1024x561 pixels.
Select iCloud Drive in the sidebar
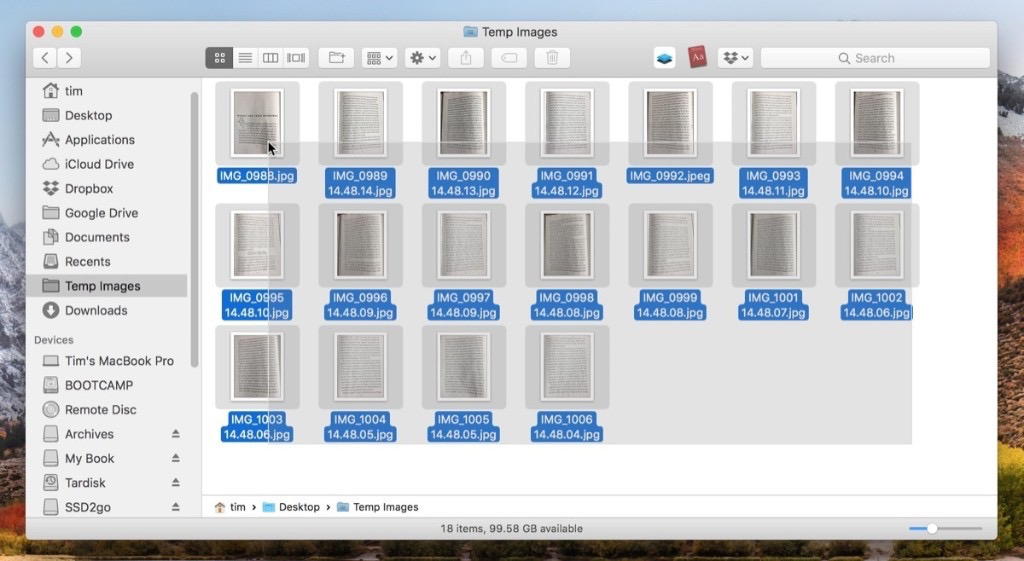[x=99, y=164]
